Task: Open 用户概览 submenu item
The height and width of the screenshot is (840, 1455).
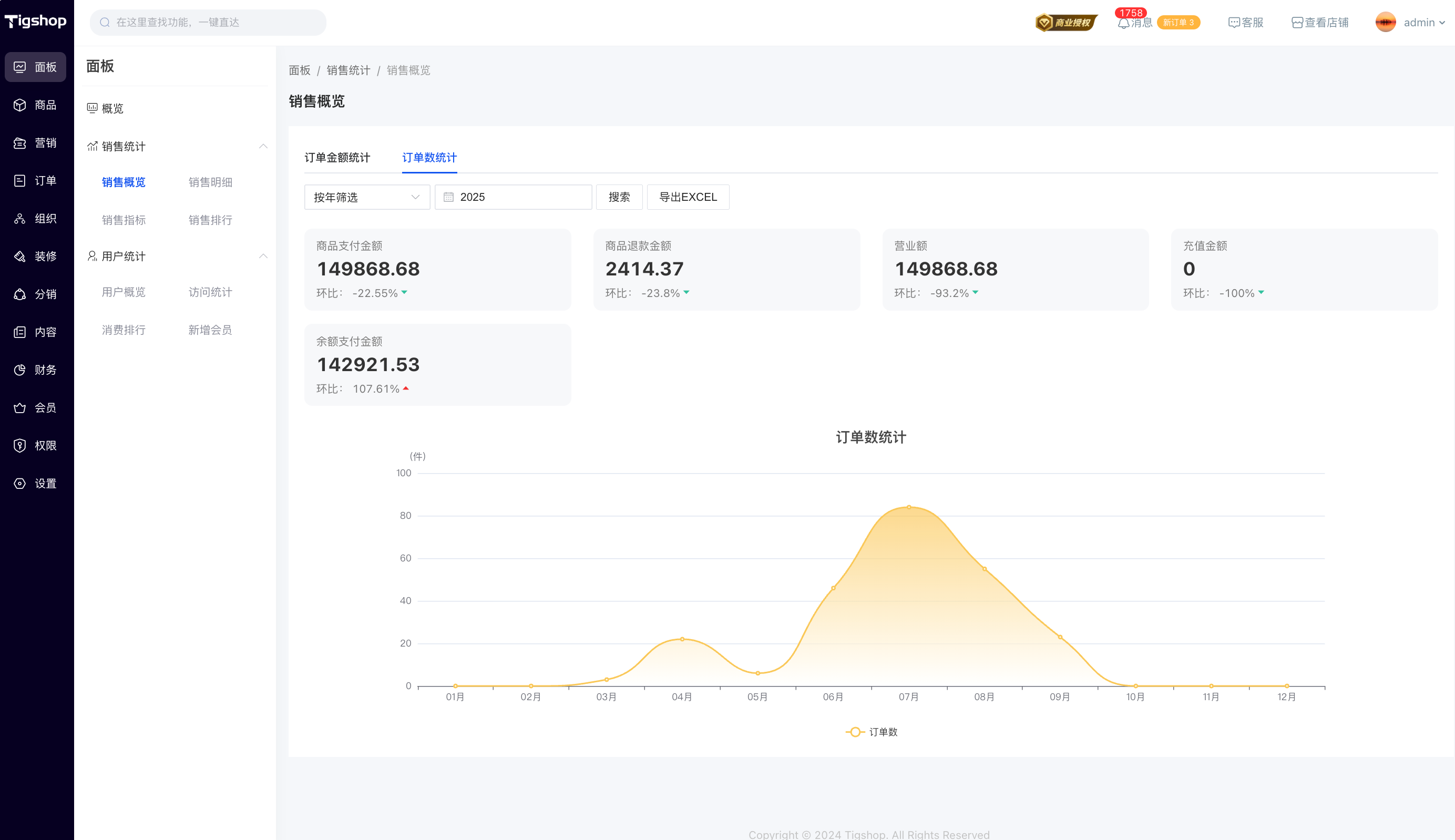Action: 124,292
